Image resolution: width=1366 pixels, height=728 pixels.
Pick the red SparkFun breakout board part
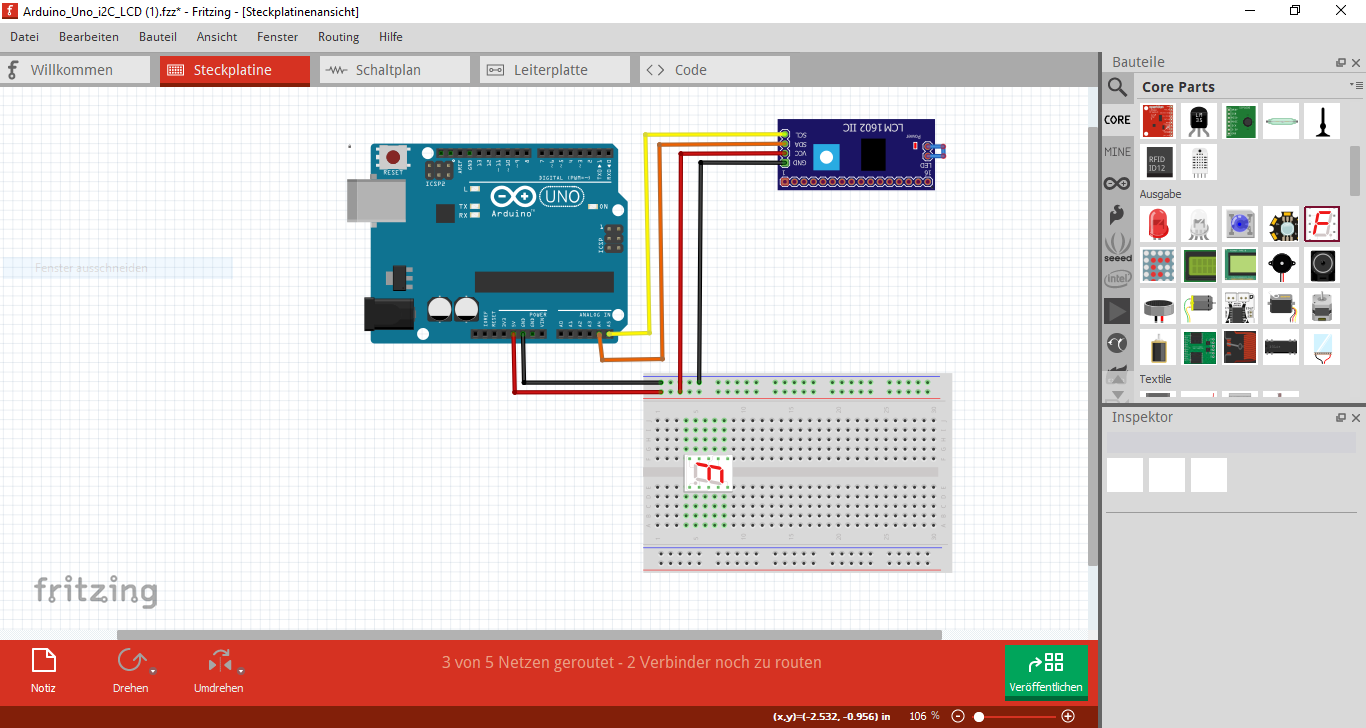(1158, 121)
